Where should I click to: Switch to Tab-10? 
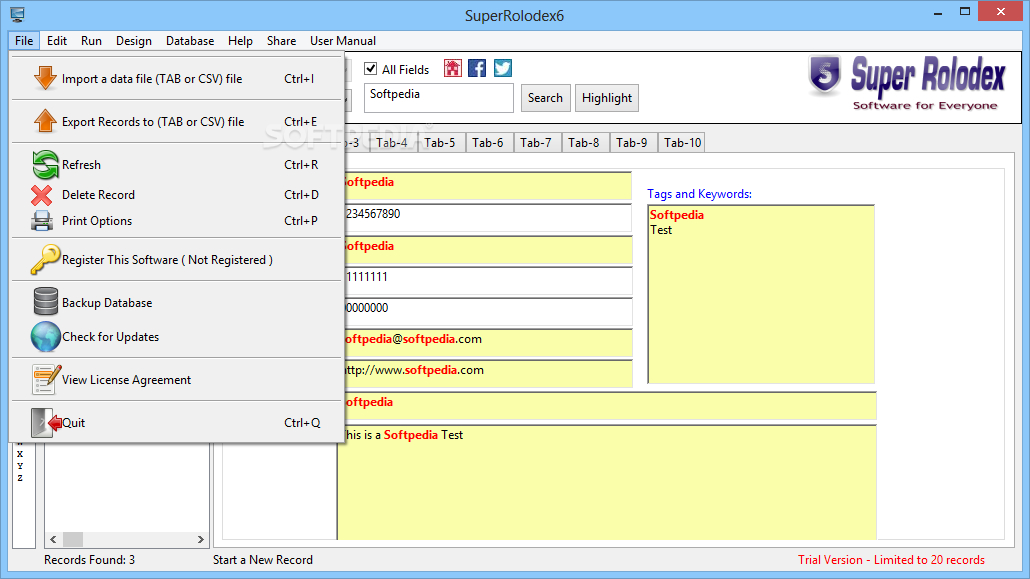pos(682,143)
